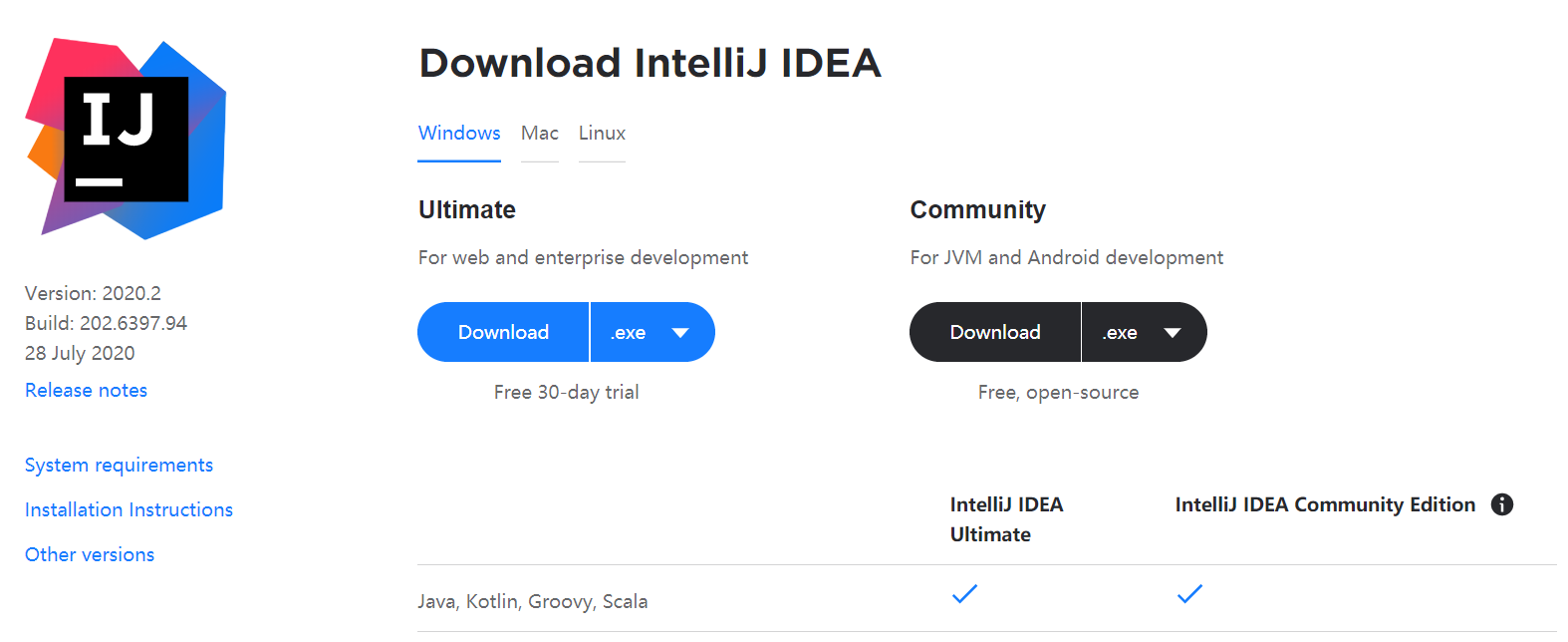Click the 'Java, Kotlin, Groovy, Scala' row label
The image size is (1568, 642).
click(532, 601)
